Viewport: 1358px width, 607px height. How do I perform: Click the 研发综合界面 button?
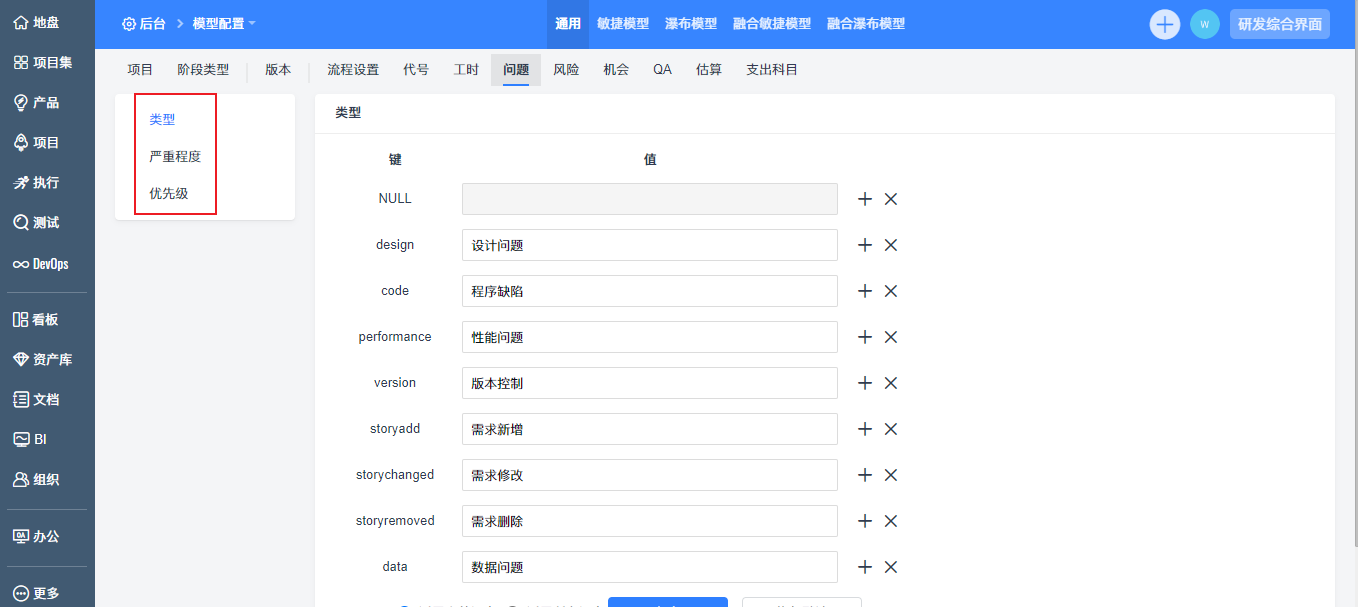coord(1279,24)
